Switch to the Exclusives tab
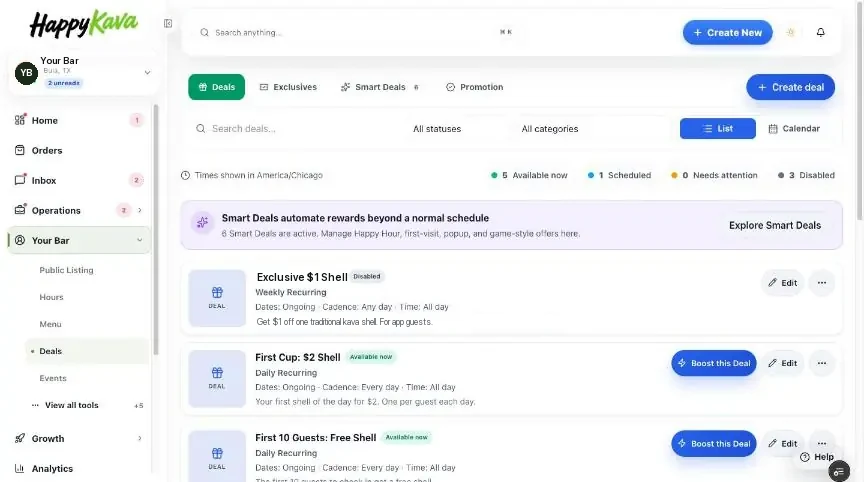Screen dimensions: 864x482 tap(288, 87)
